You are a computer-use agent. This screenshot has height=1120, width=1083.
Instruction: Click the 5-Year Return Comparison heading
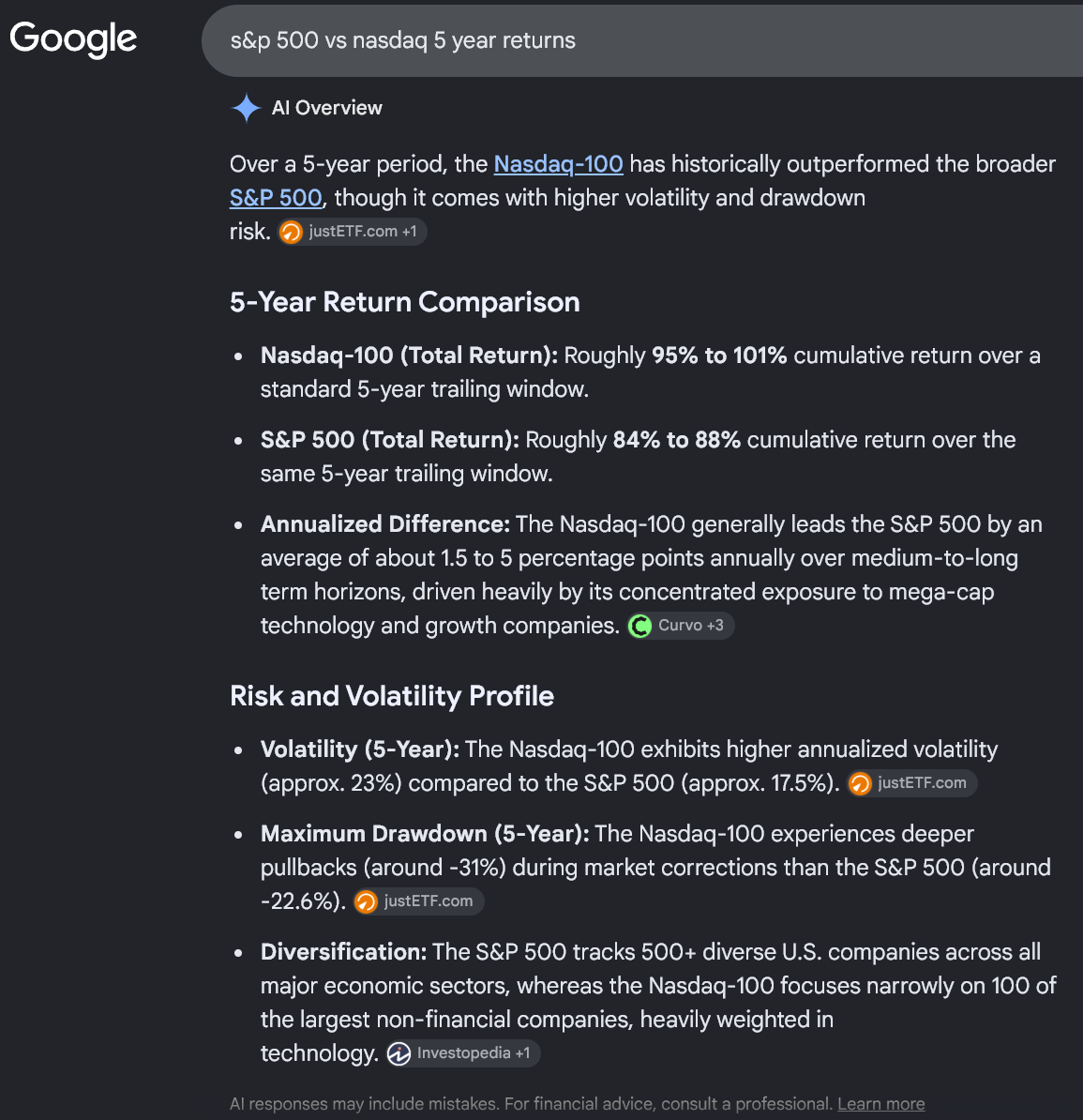(x=405, y=302)
